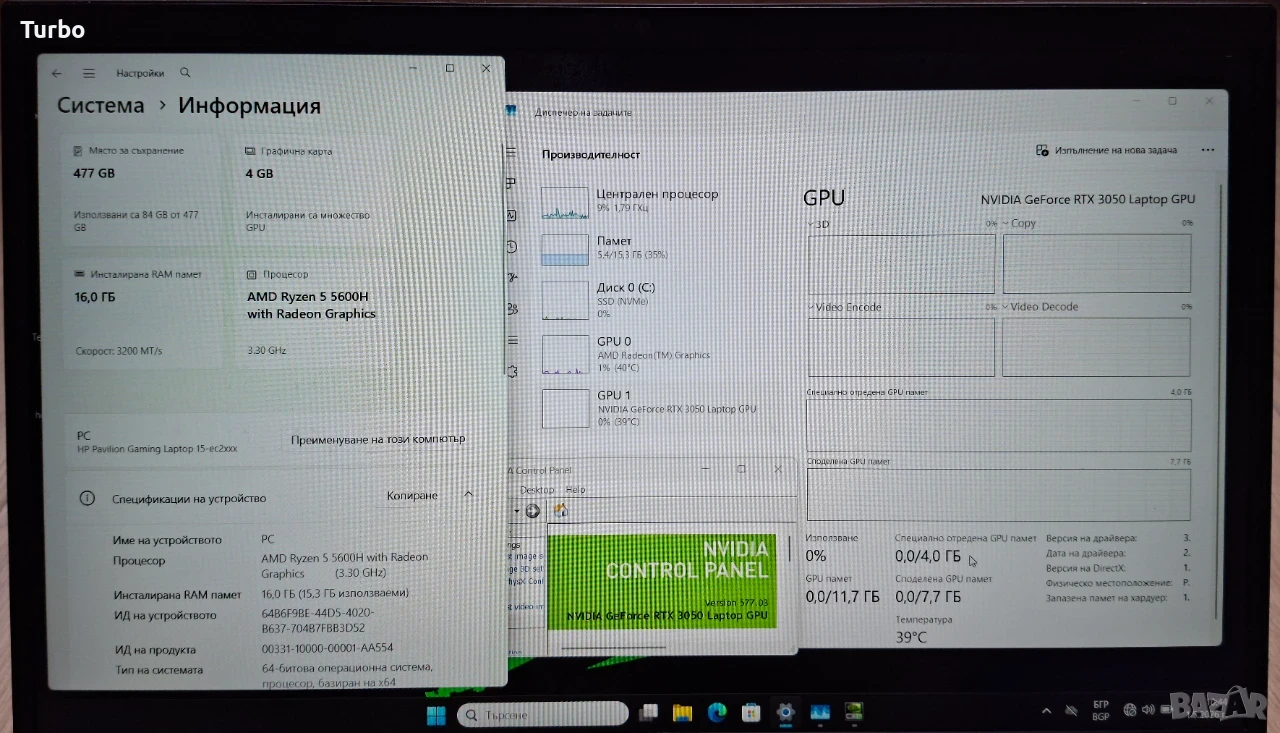Screen dimensions: 1280x733
Task: Open Task View from the taskbar
Action: click(x=649, y=713)
